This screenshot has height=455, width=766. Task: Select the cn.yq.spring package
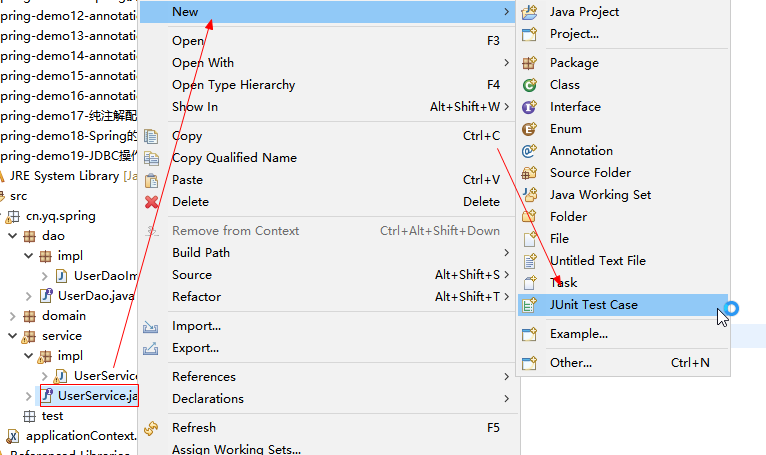[x=61, y=216]
